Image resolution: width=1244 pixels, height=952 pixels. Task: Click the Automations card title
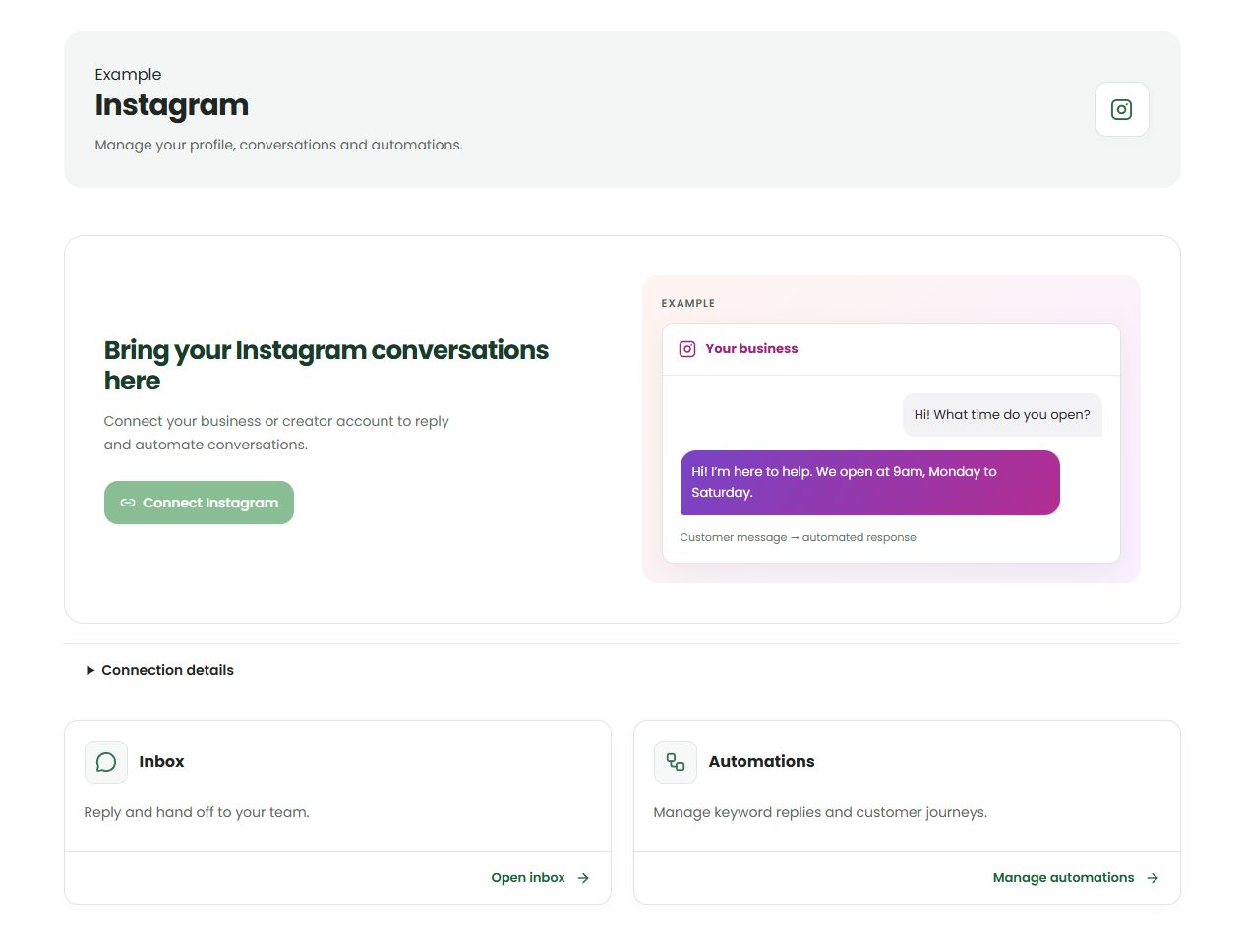[x=761, y=762]
